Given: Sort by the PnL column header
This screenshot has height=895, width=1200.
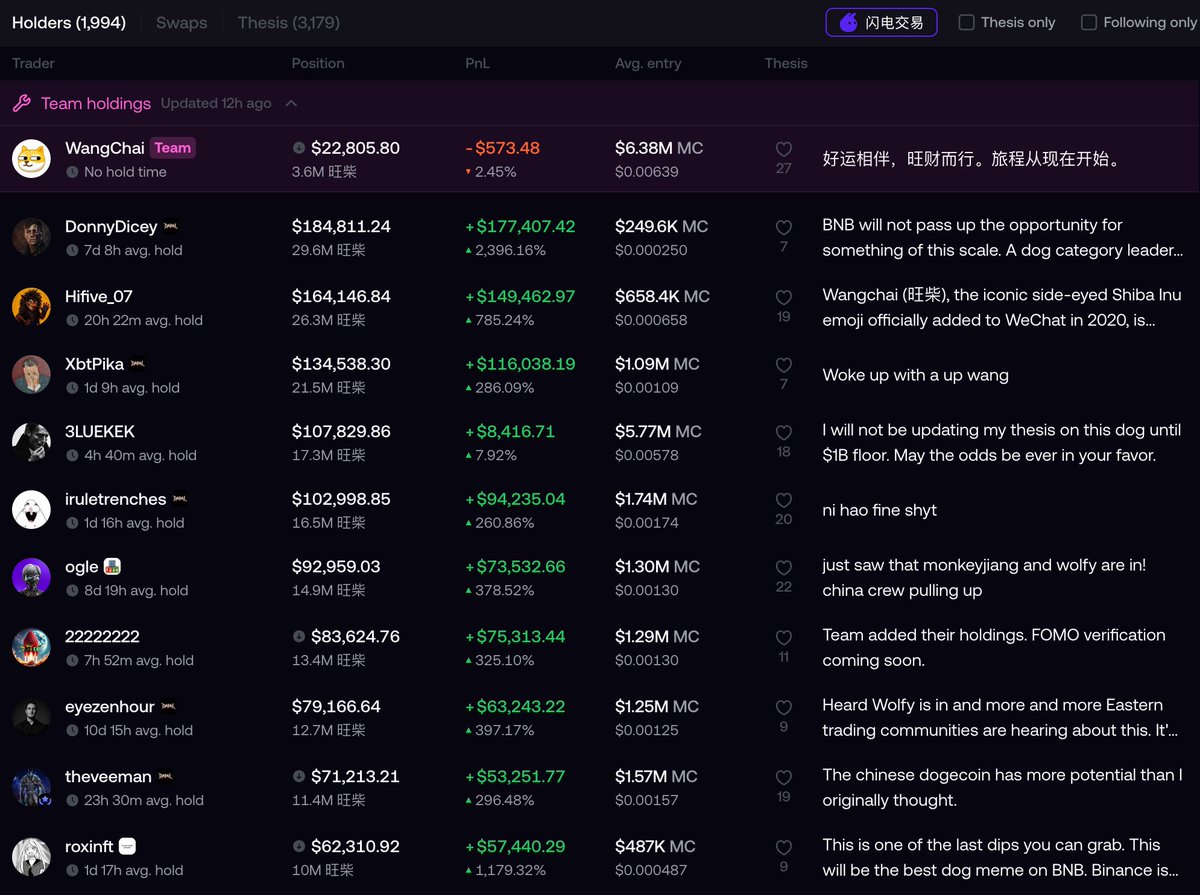Looking at the screenshot, I should [477, 63].
